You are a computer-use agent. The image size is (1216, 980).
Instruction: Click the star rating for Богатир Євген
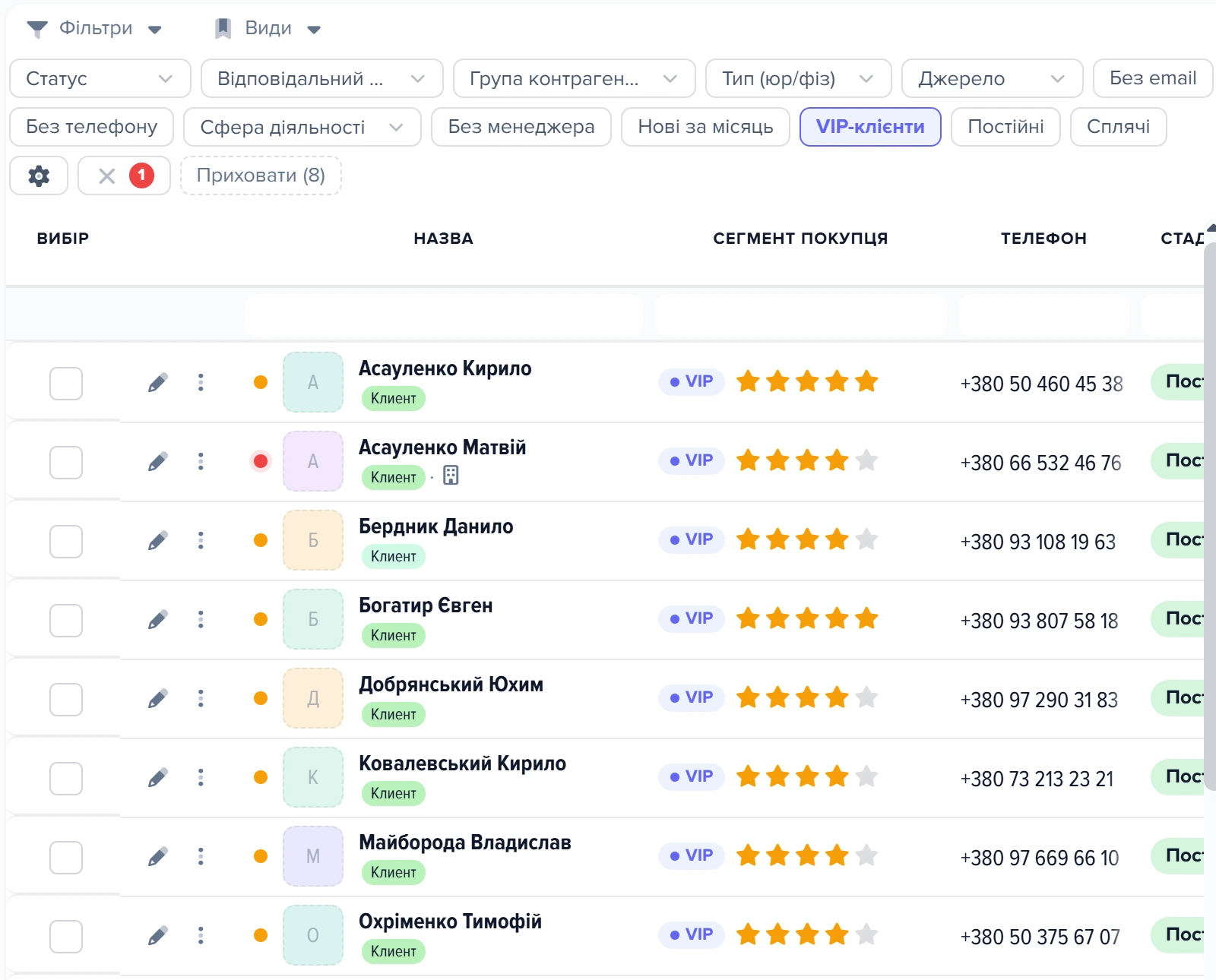pyautogui.click(x=807, y=618)
